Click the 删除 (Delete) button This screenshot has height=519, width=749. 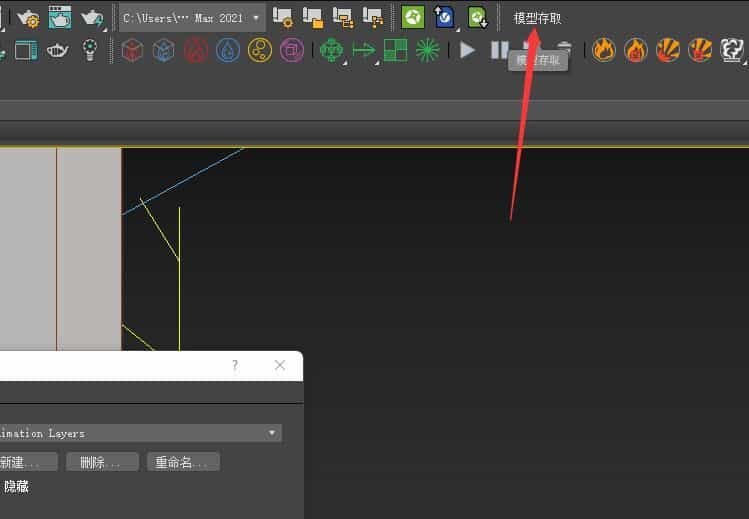pyautogui.click(x=102, y=462)
